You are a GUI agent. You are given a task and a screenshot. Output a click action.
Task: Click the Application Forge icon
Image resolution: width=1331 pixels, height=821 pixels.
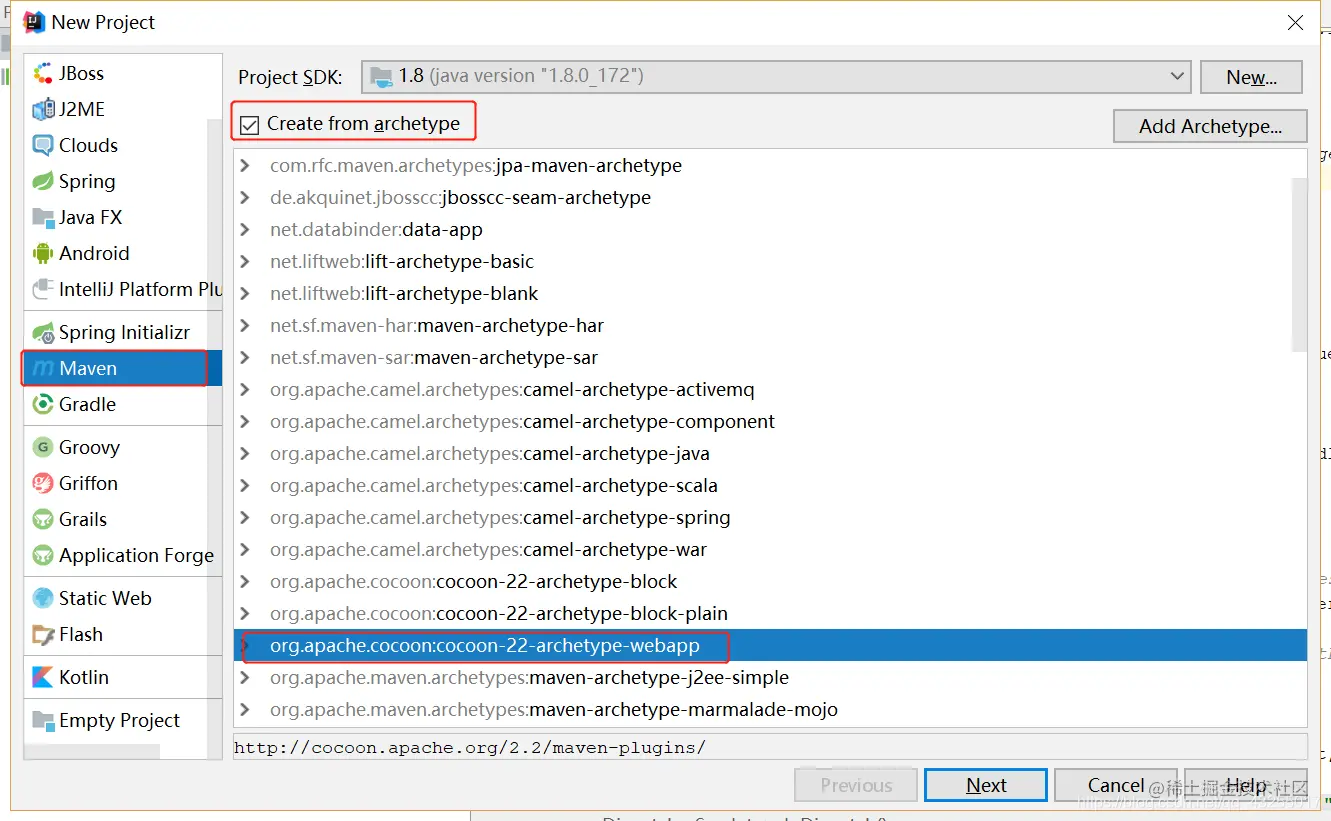coord(42,555)
